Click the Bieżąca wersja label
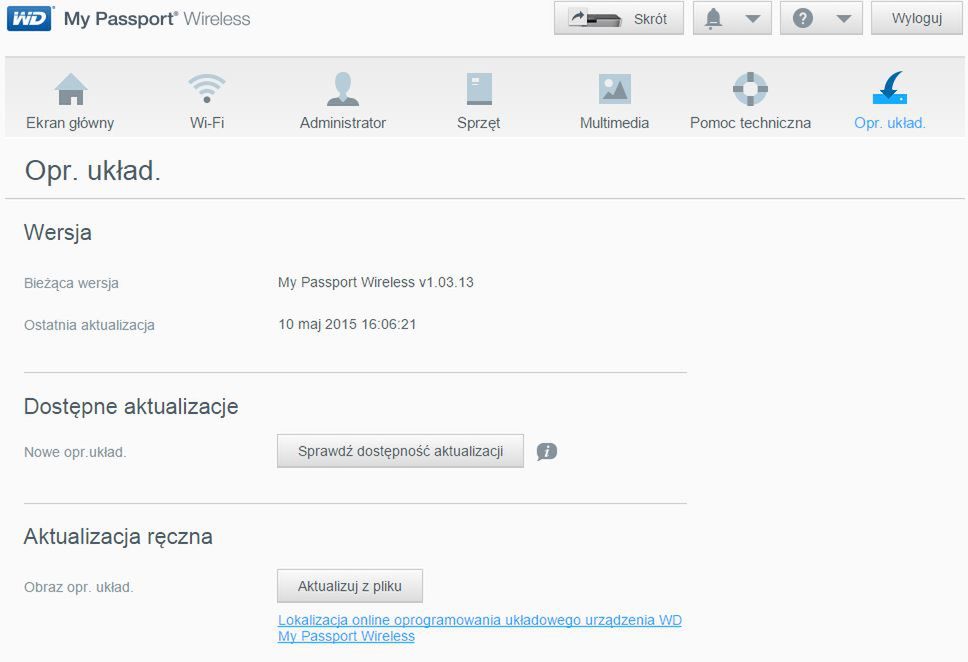Viewport: 968px width, 662px height. (x=71, y=283)
